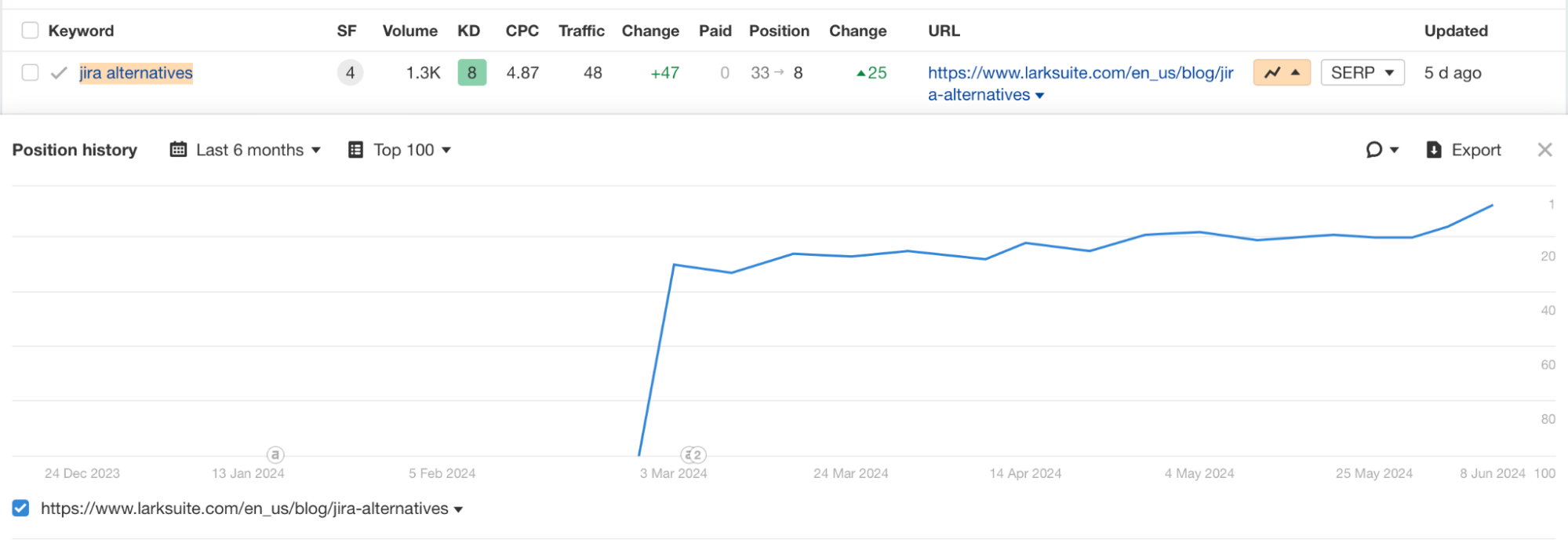Uncheck the larksuite URL chart series checkbox
This screenshot has width=1568, height=547.
(x=21, y=509)
